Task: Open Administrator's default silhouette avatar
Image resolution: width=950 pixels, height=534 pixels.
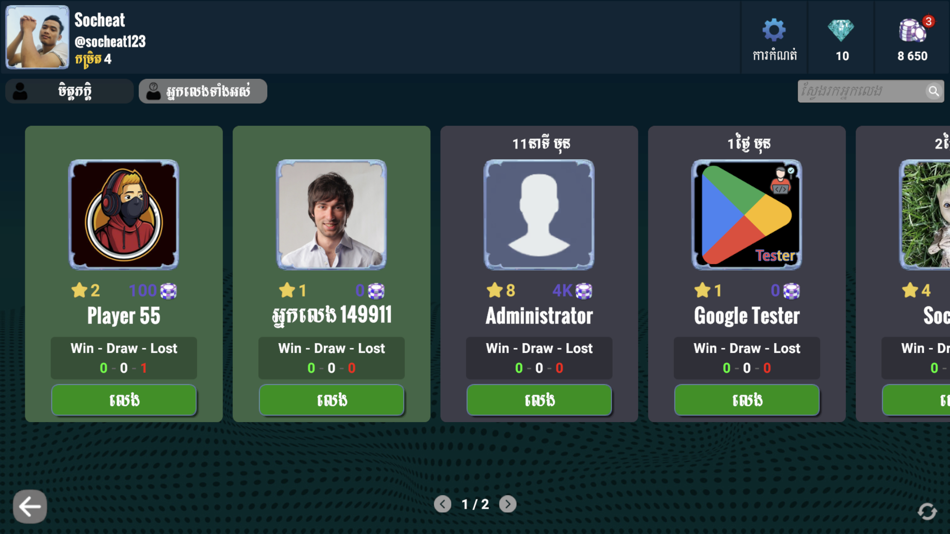Action: click(539, 215)
